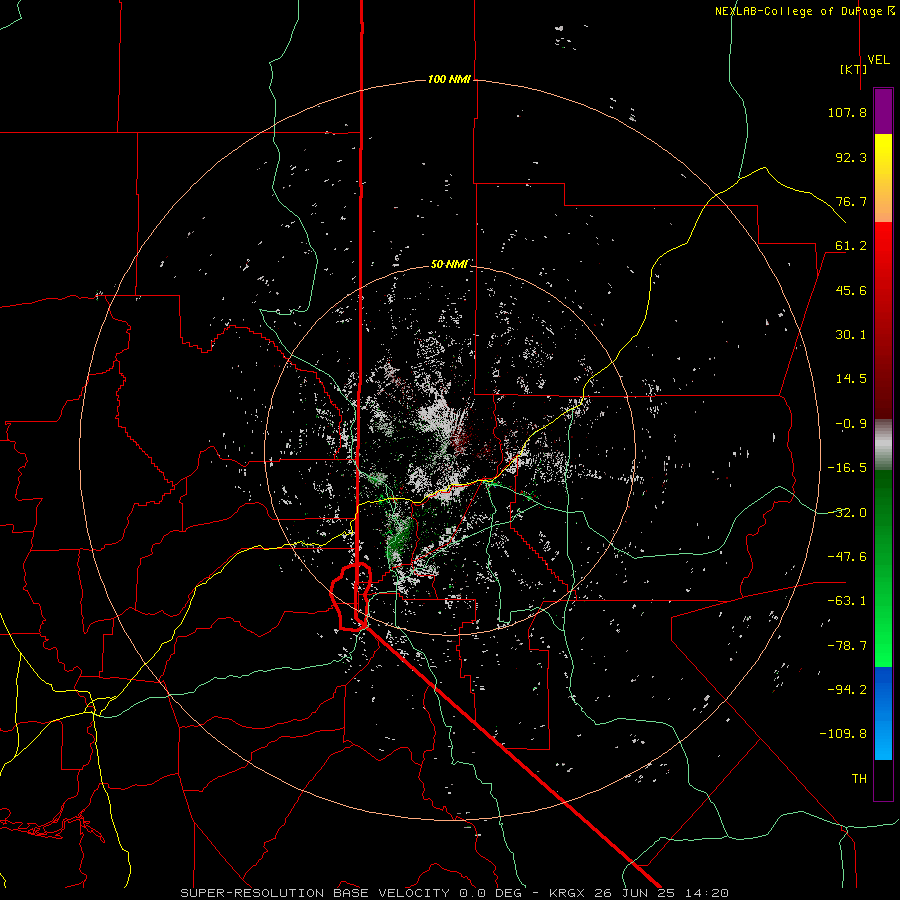Click the purple segment of color bar
900x900 pixels.
[x=883, y=111]
